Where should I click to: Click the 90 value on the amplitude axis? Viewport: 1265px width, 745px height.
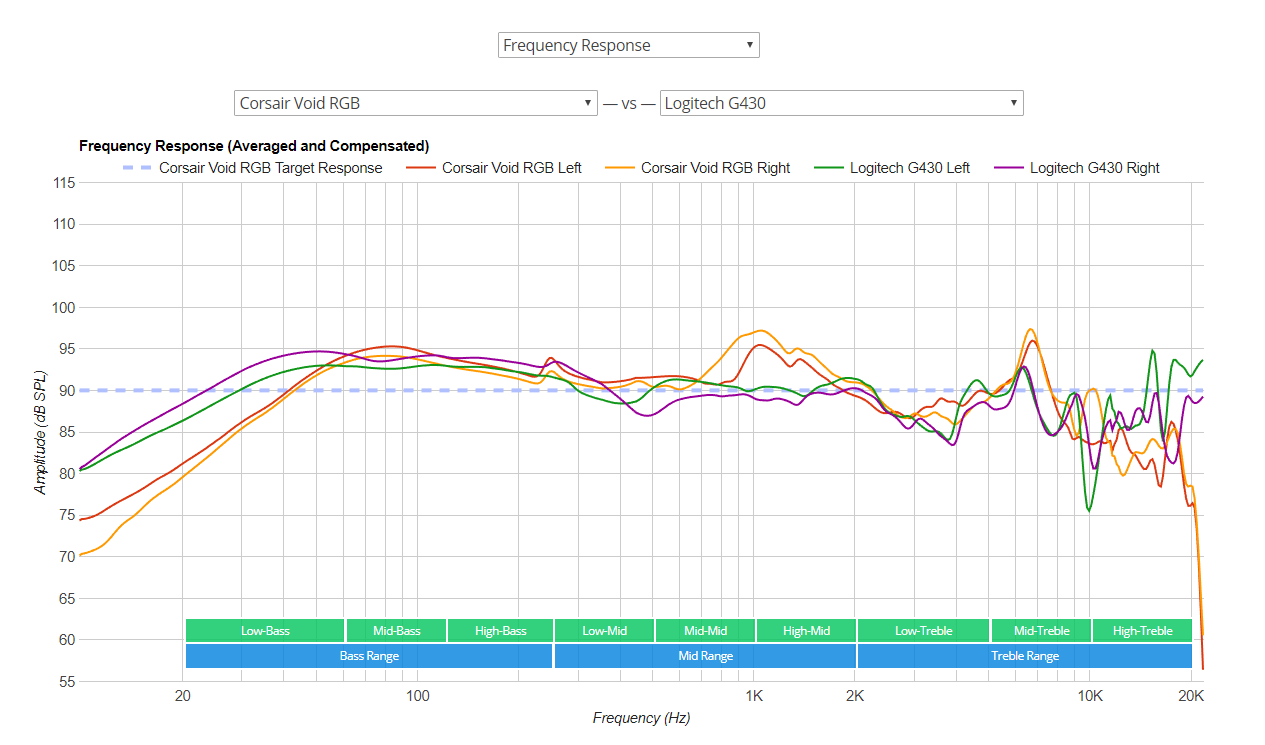point(68,391)
